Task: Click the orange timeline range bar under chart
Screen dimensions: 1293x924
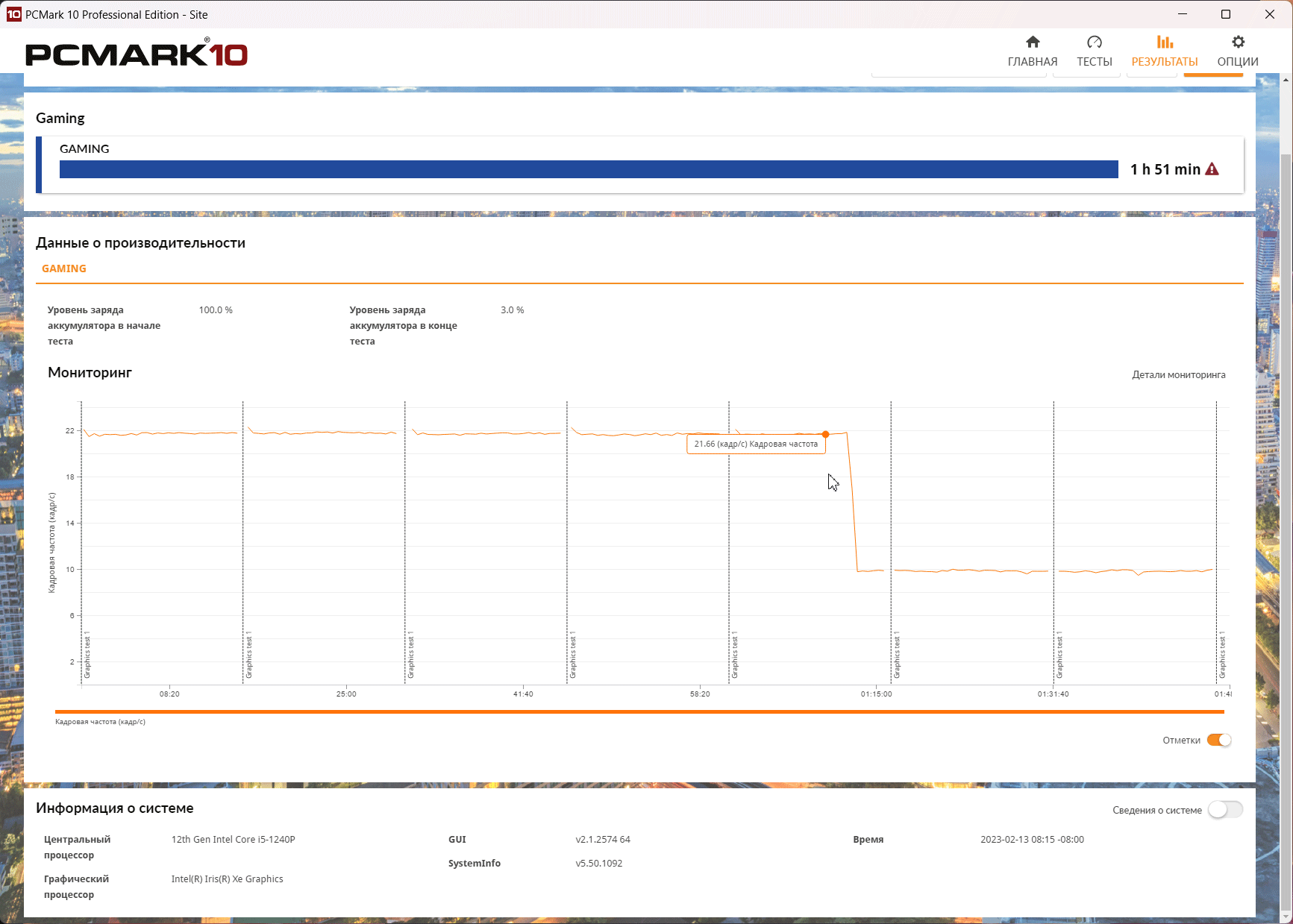Action: click(639, 712)
